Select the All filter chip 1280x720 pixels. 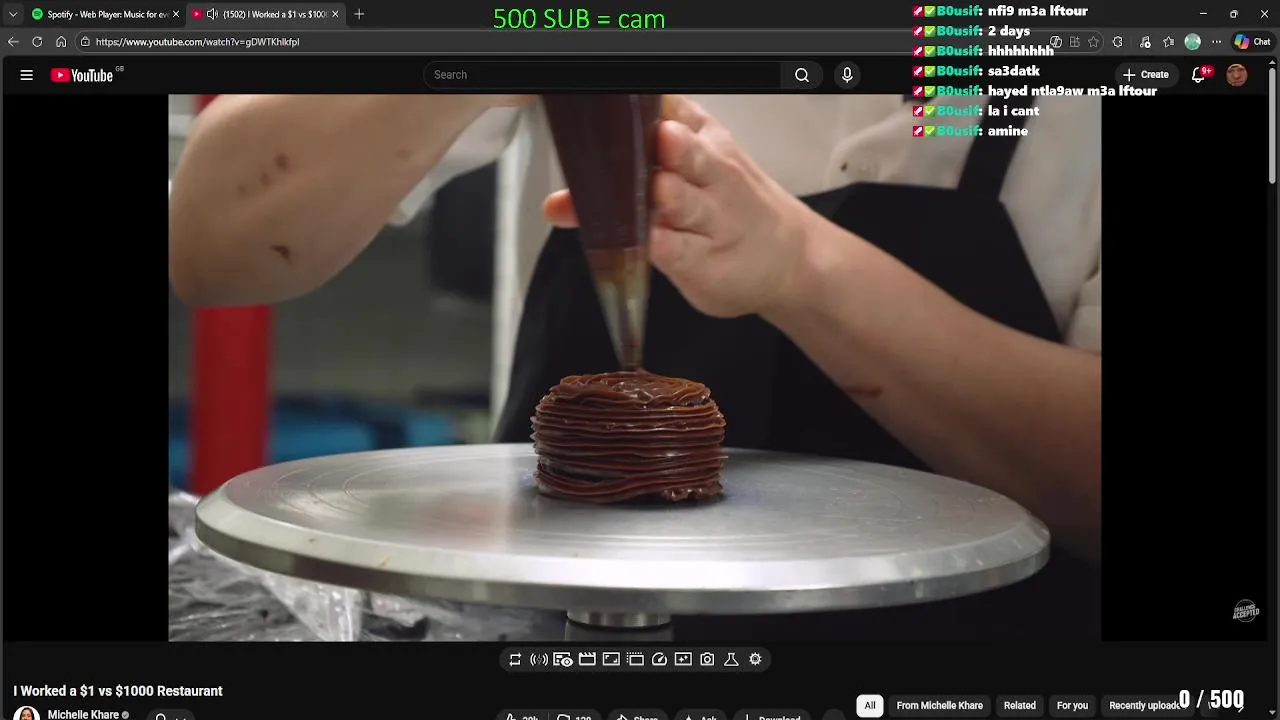(x=870, y=705)
